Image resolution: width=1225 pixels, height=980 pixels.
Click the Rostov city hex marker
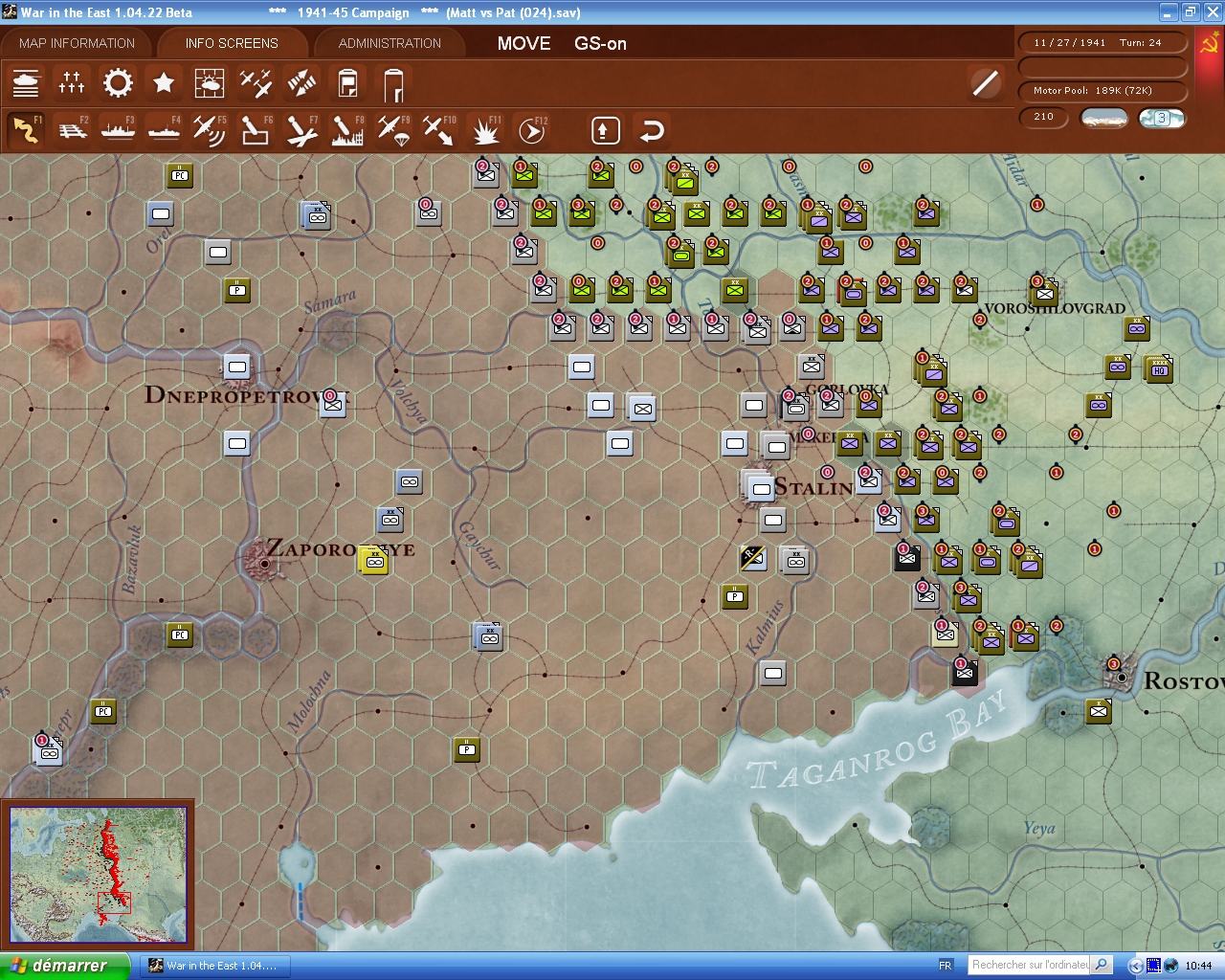point(1122,677)
